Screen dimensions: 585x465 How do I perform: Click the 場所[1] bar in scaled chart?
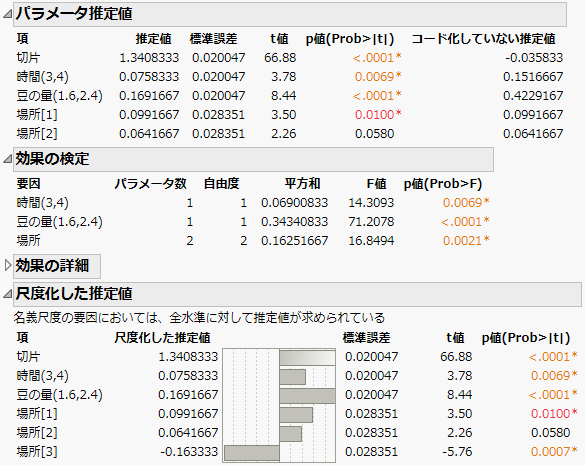296,415
